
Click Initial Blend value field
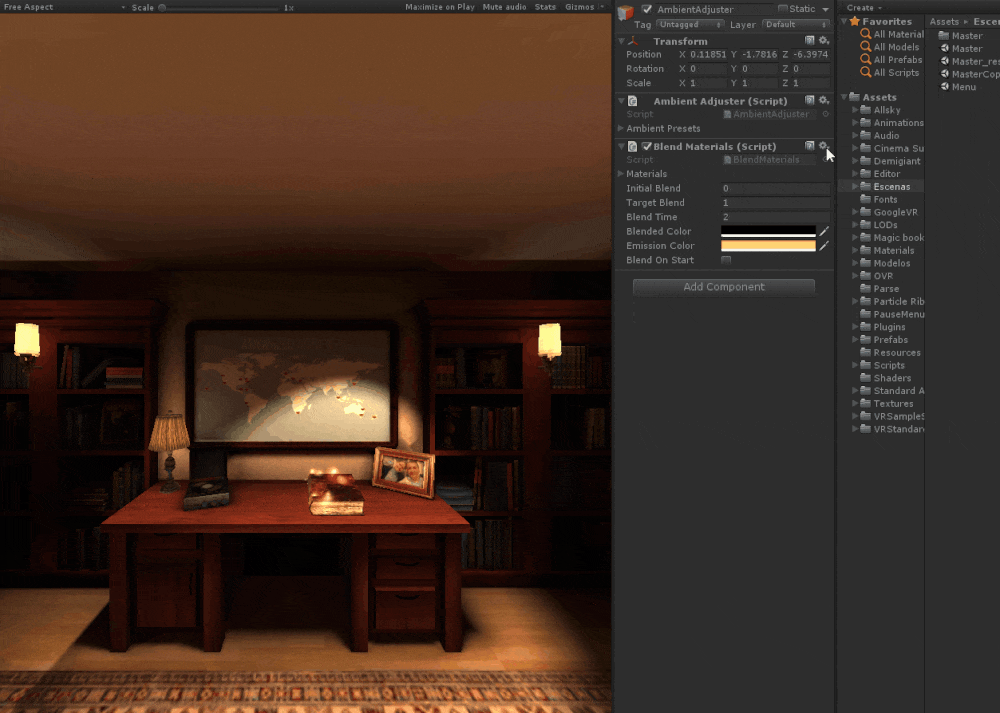tap(775, 188)
